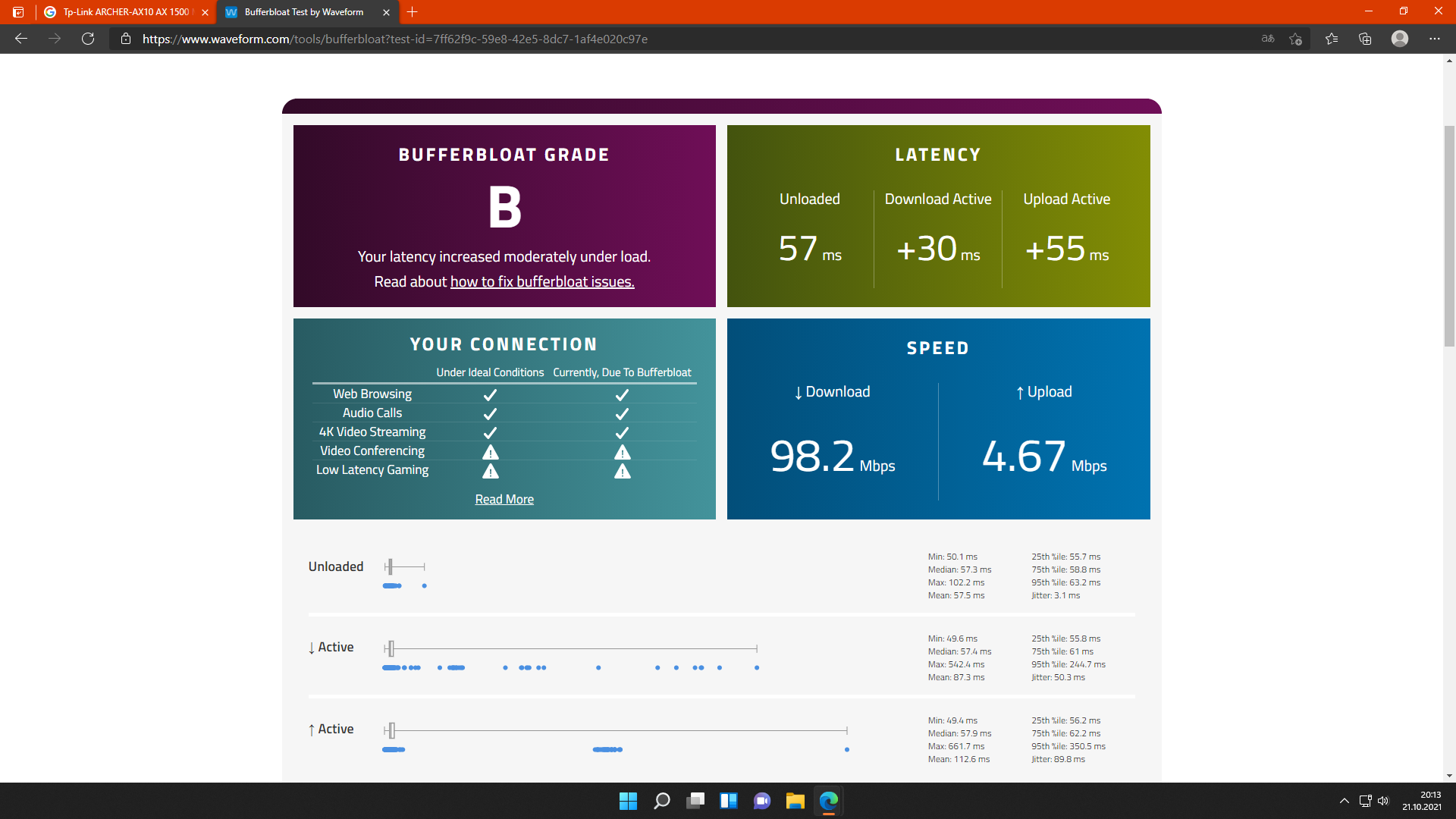This screenshot has height=819, width=1456.
Task: Switch to Tp-Link ARCHER-AX10 tab
Action: pos(126,12)
